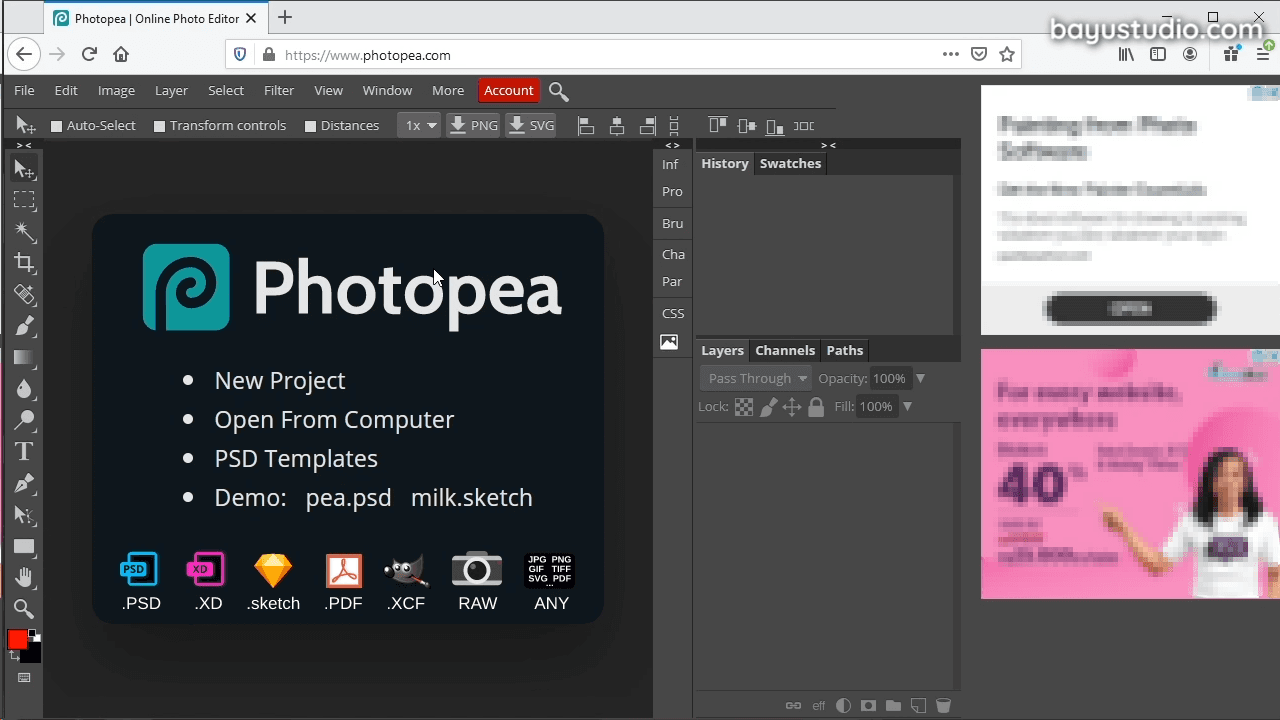Click the align horizontal centers icon
The width and height of the screenshot is (1280, 720).
click(x=617, y=126)
